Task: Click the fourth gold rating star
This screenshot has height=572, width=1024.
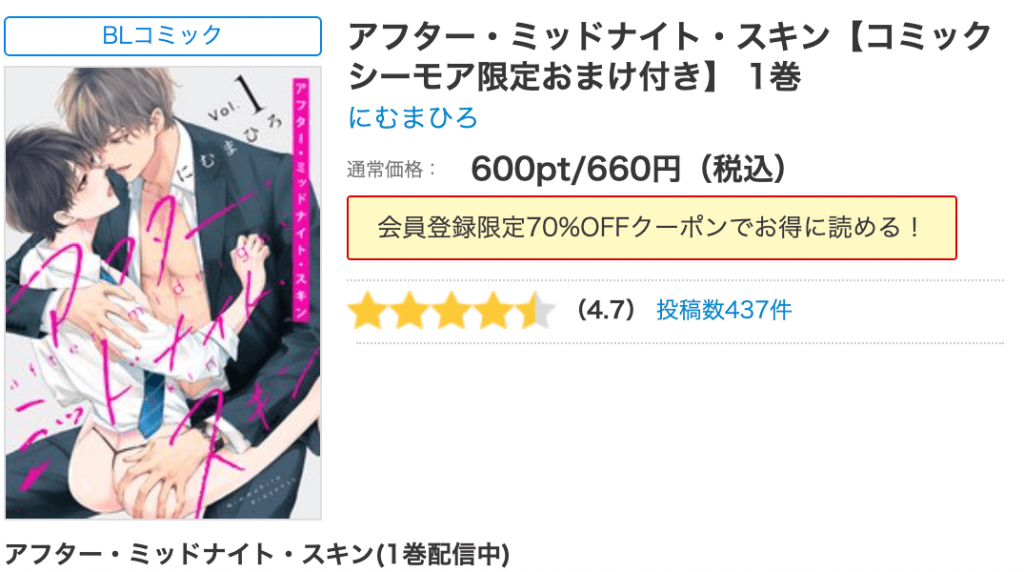Action: [x=493, y=311]
